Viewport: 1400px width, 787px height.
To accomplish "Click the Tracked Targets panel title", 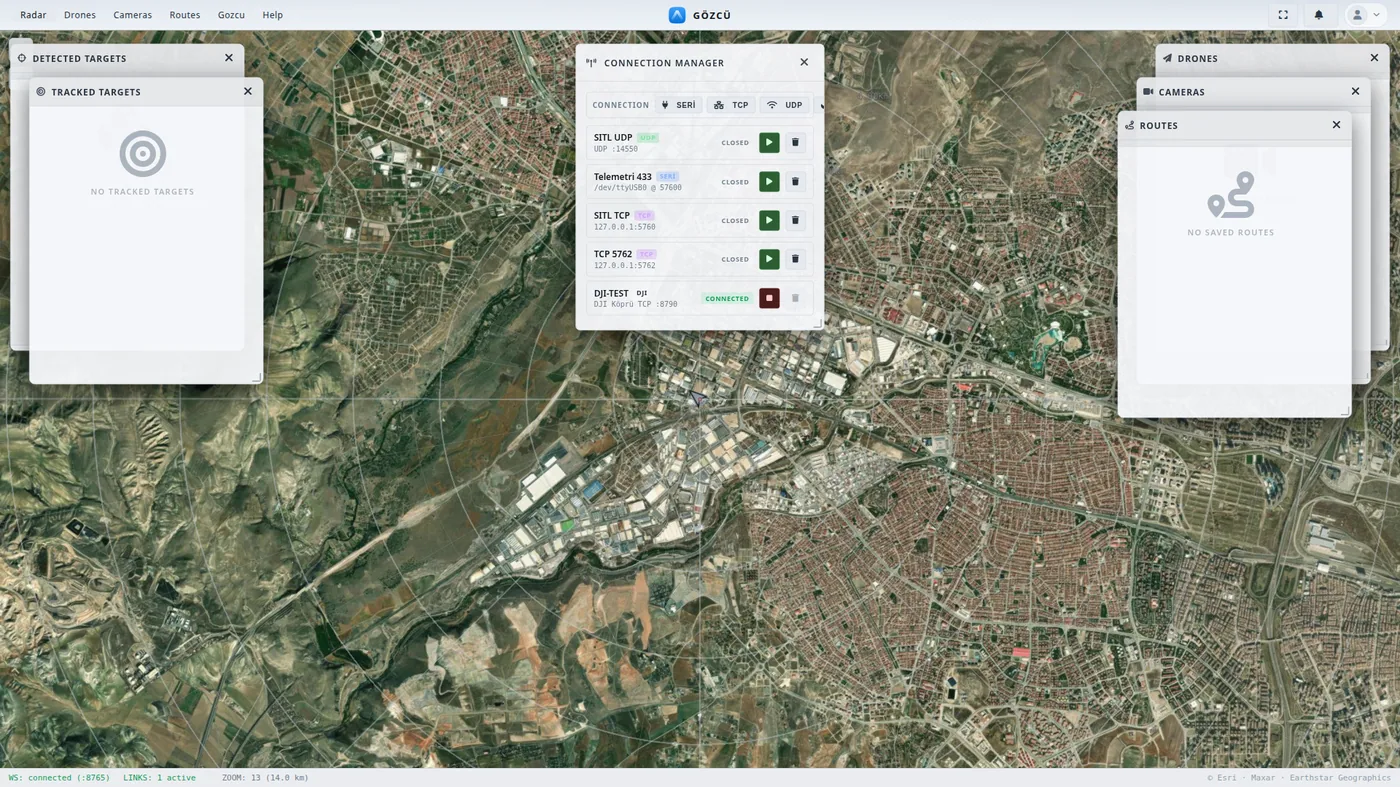I will [x=96, y=92].
